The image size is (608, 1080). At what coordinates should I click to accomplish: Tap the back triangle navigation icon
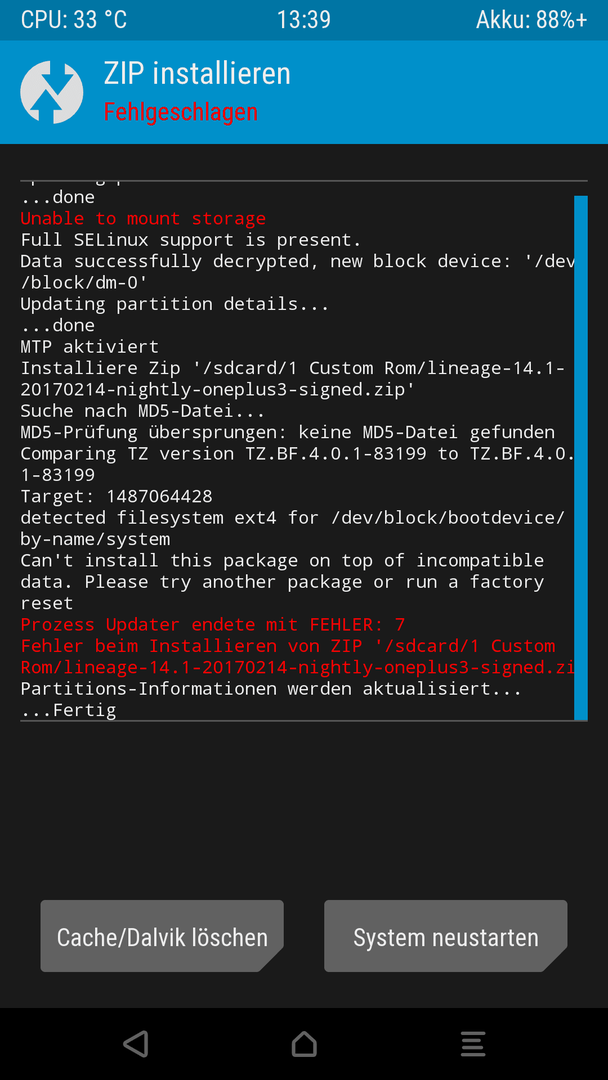136,1043
